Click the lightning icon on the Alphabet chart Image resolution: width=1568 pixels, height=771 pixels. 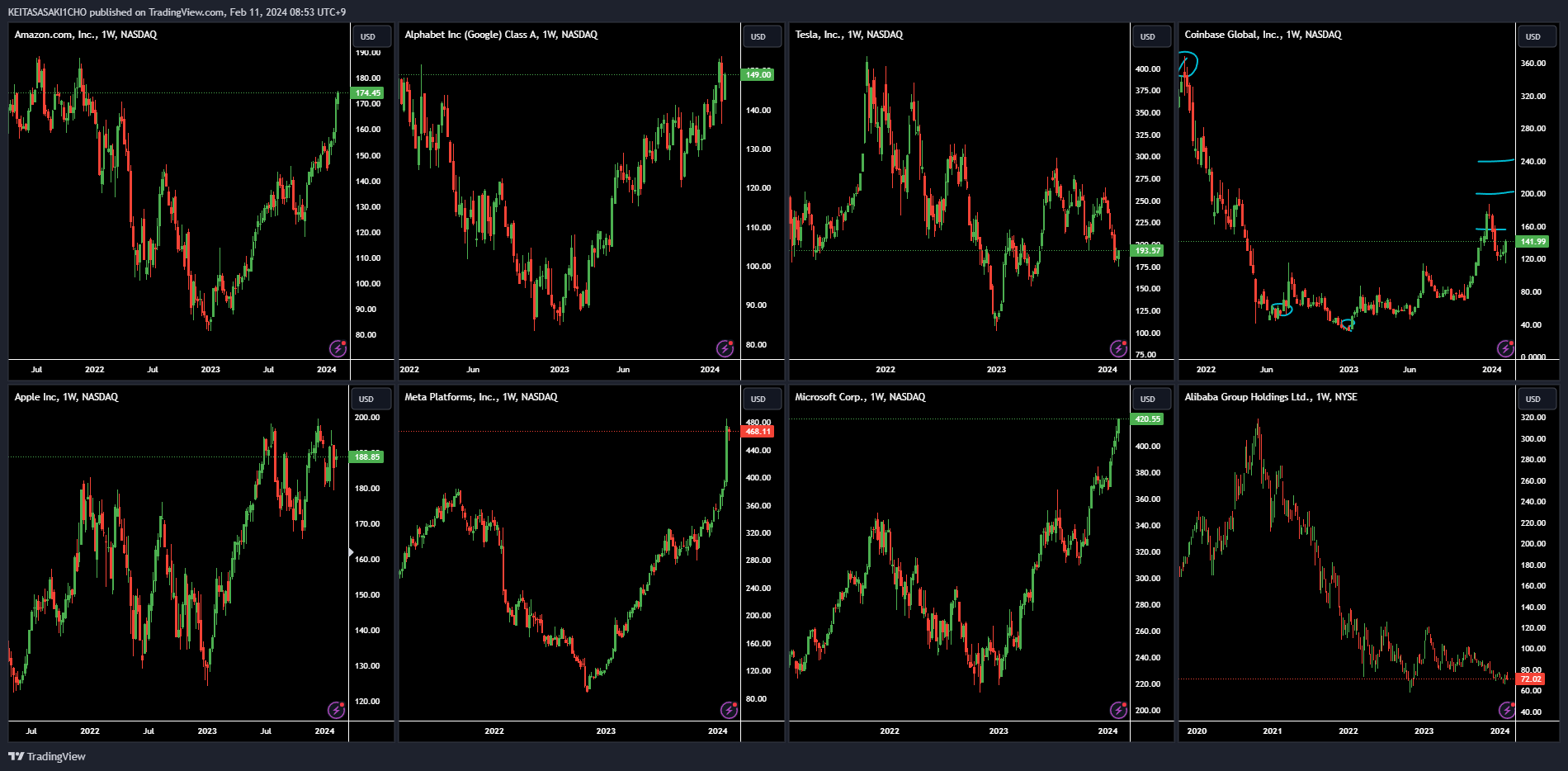725,348
